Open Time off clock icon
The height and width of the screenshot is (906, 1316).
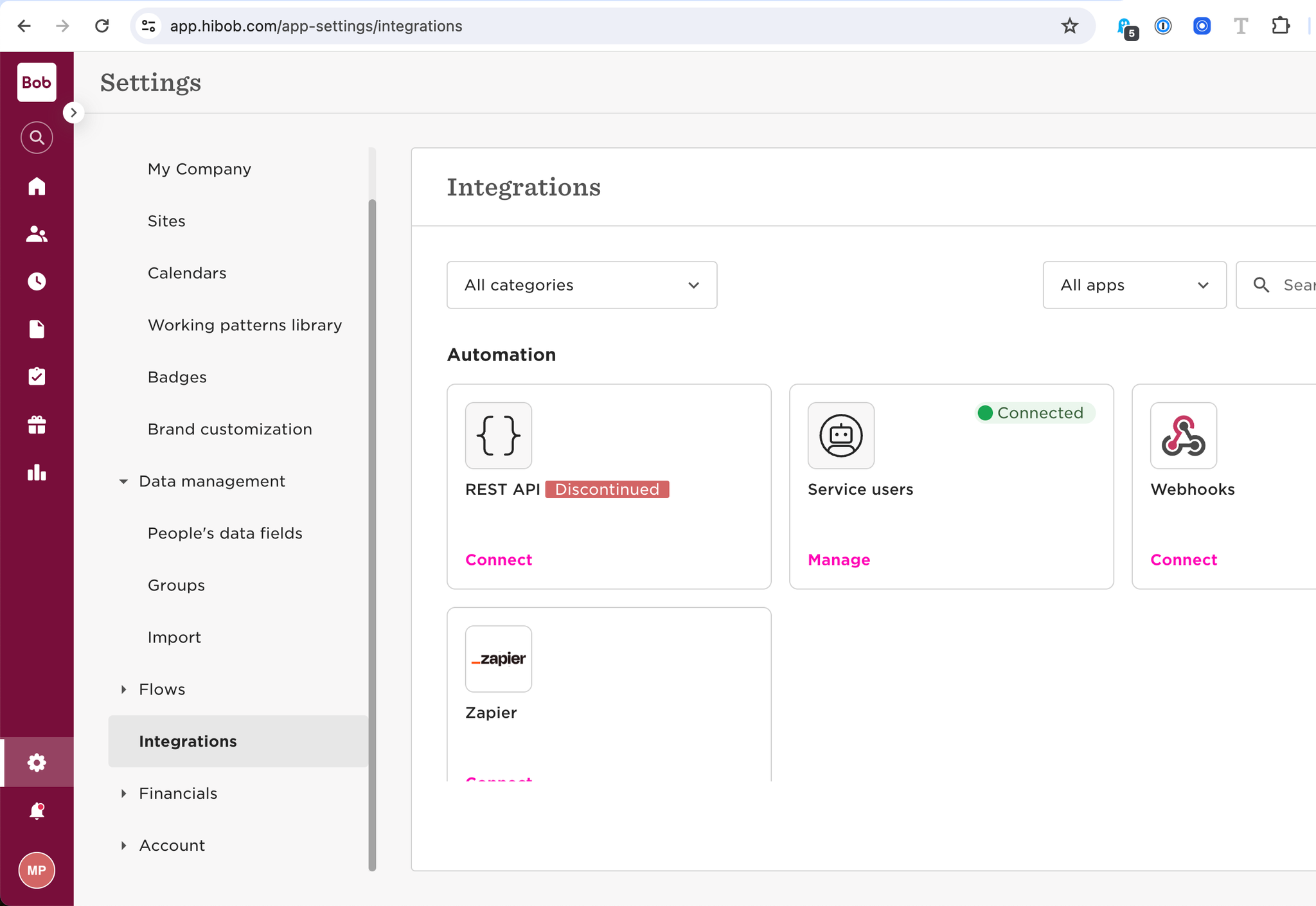click(37, 281)
